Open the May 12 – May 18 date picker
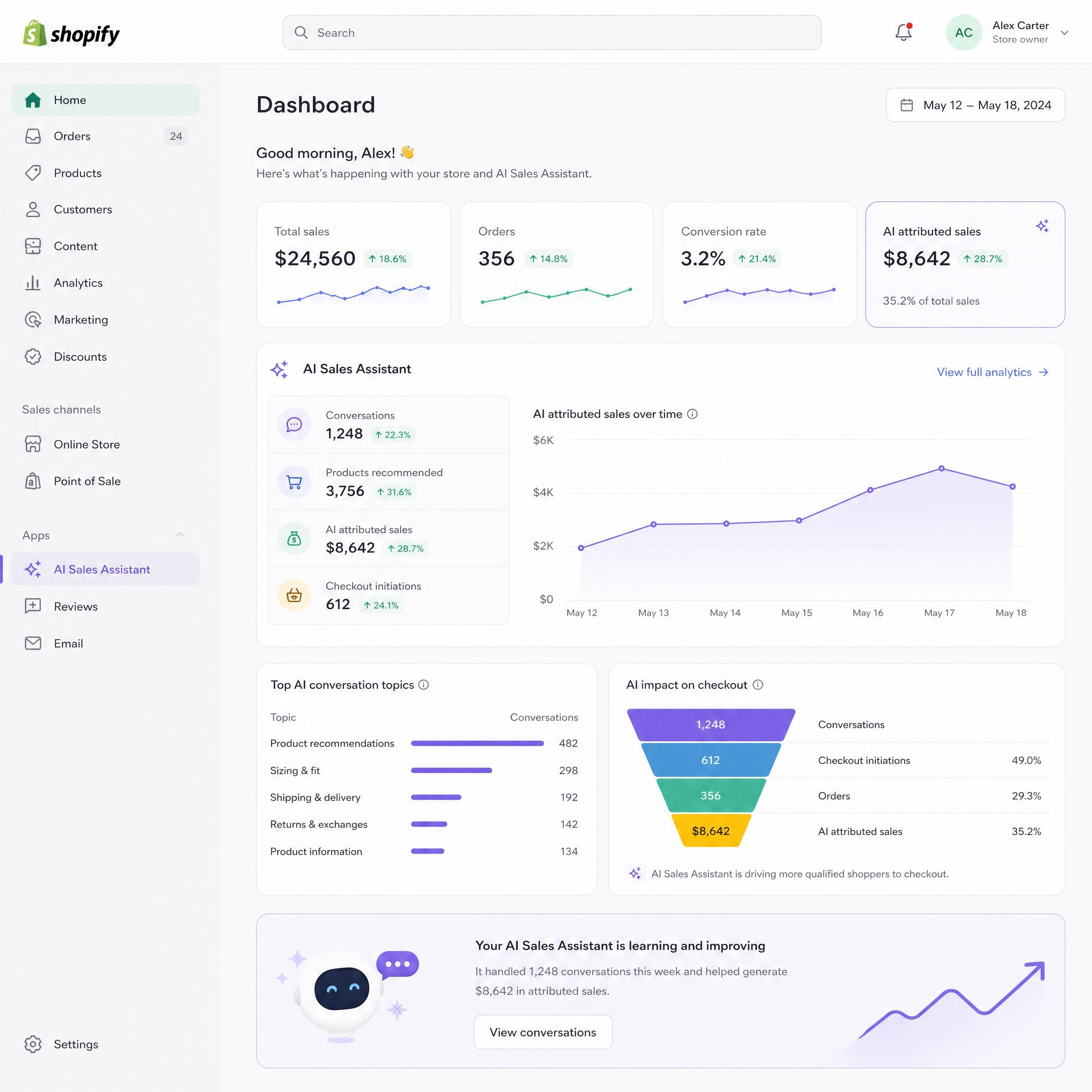Screen dimensions: 1092x1092 click(x=975, y=105)
